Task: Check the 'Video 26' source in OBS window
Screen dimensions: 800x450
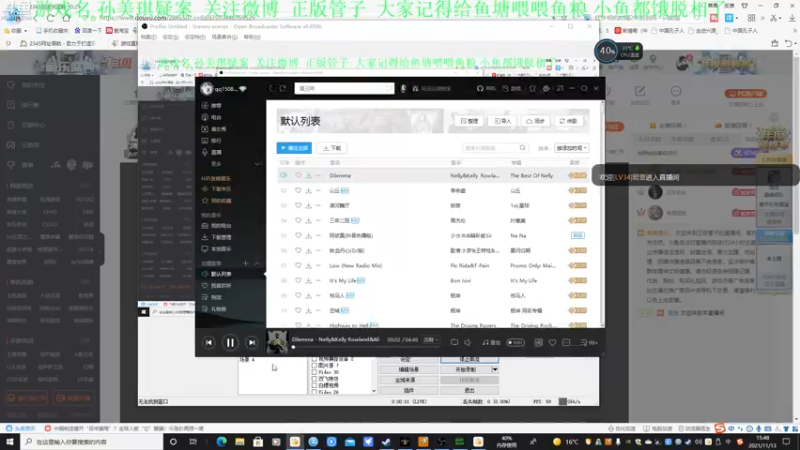Action: tap(314, 392)
